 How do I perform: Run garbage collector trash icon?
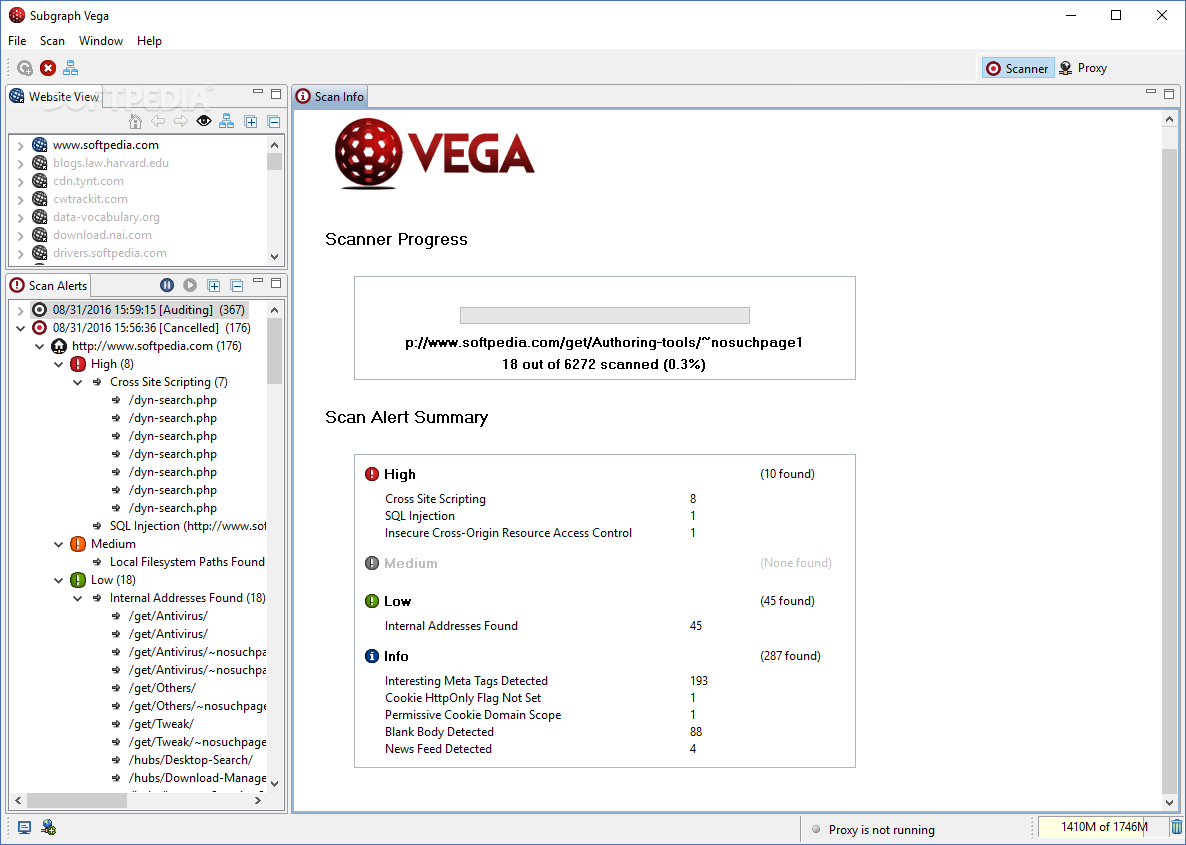1176,827
